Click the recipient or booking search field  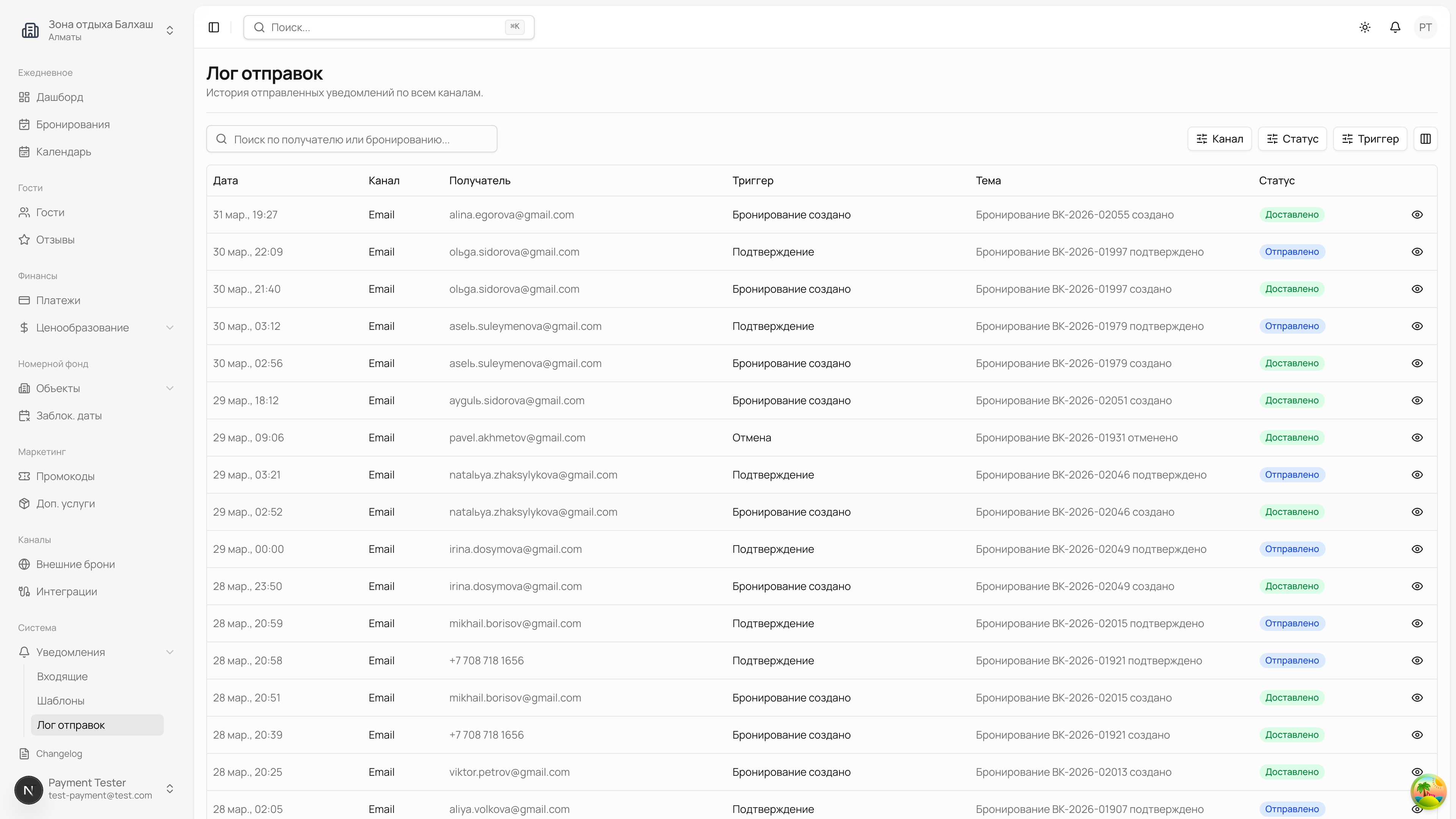(351, 140)
